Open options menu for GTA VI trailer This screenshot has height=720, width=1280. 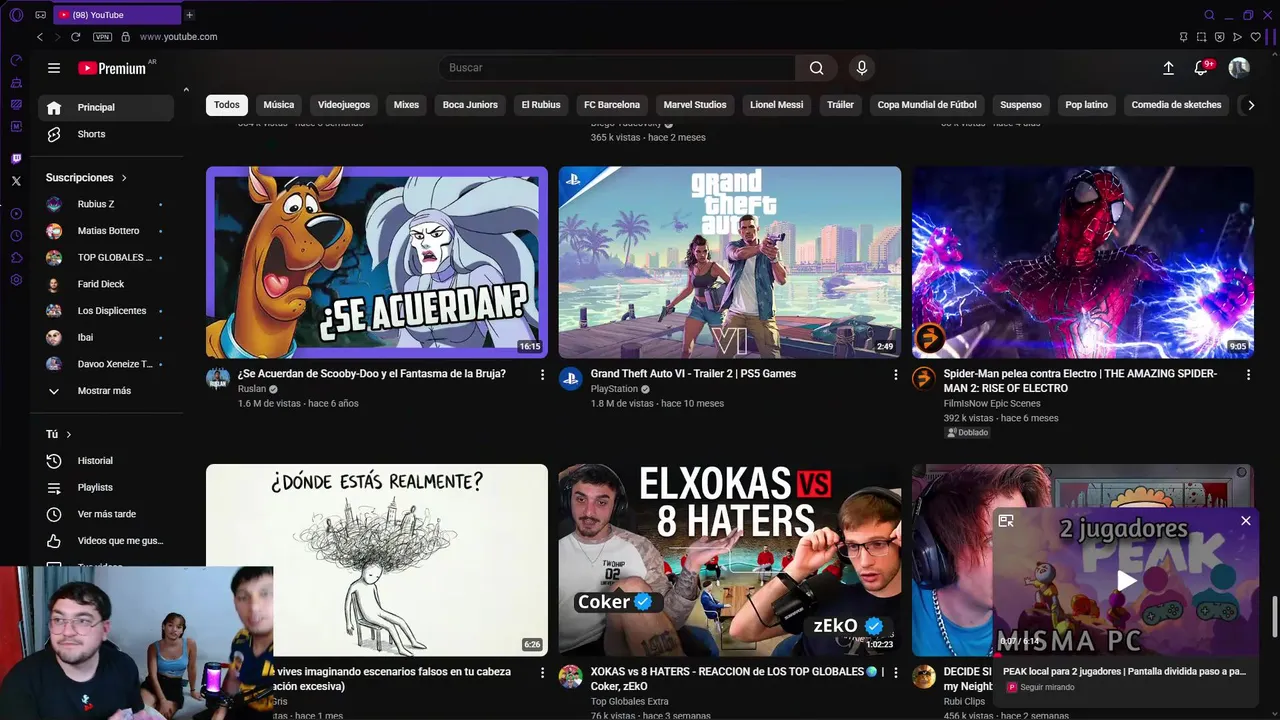(x=896, y=375)
